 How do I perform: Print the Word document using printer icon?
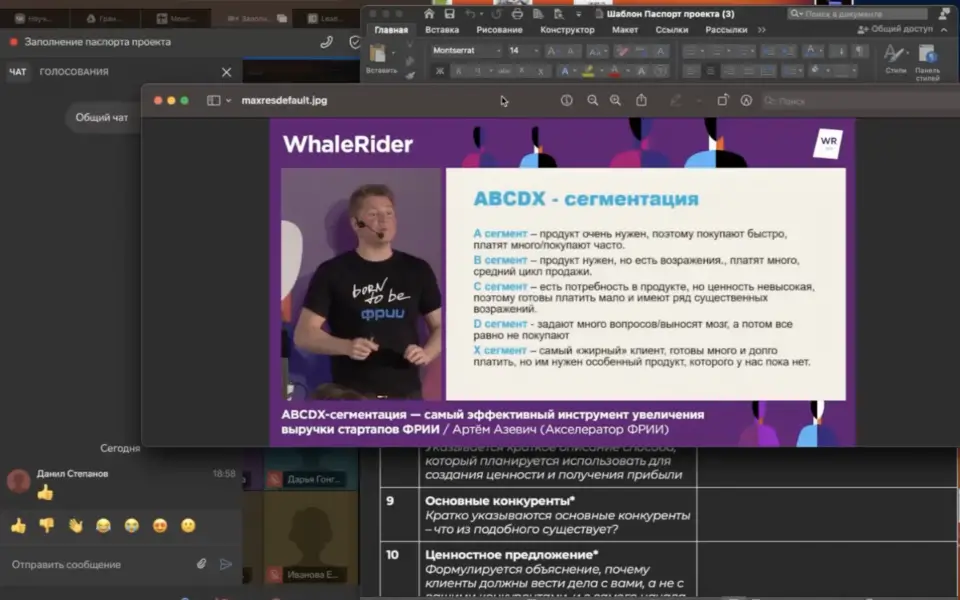click(x=517, y=13)
